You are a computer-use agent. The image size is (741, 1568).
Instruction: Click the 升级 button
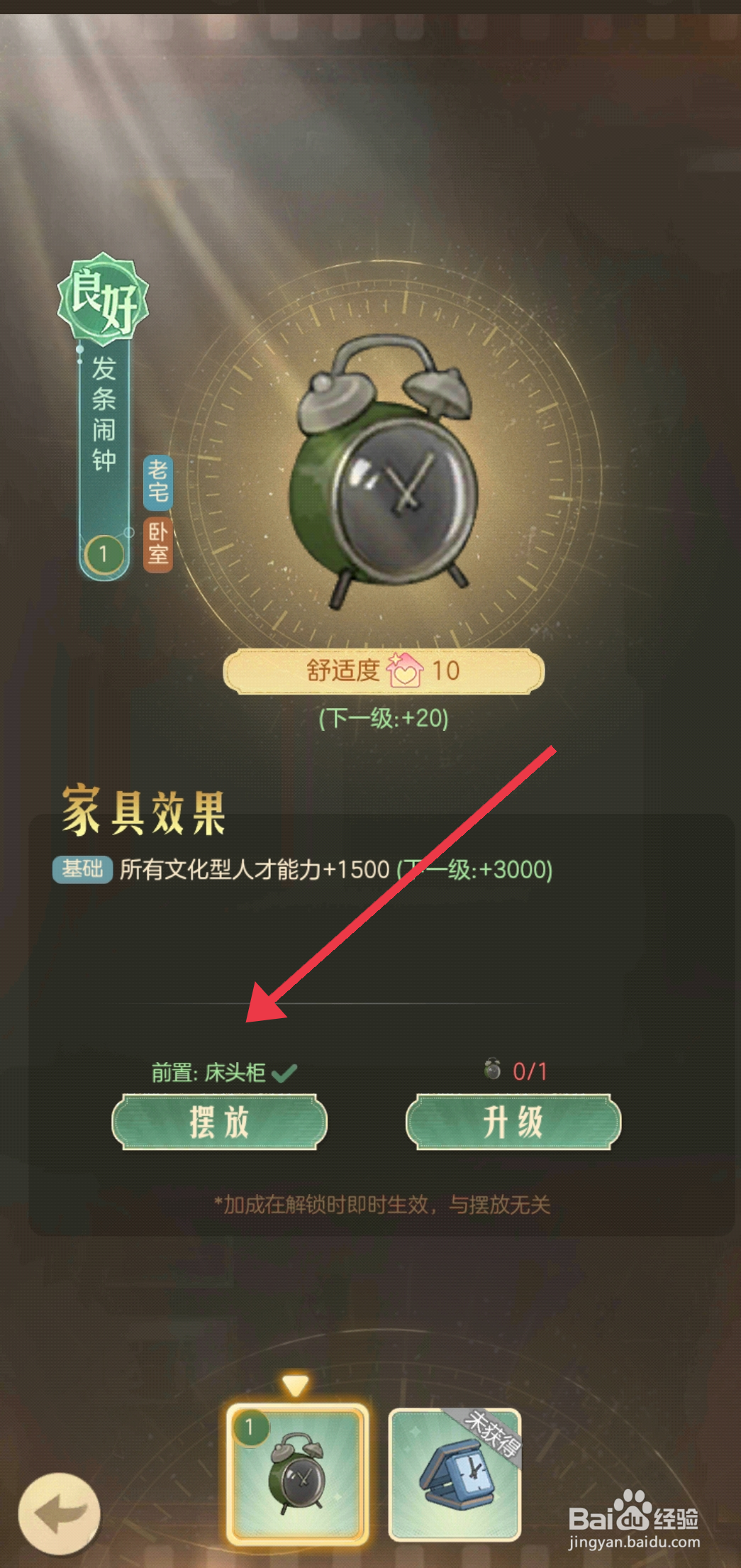pos(513,1122)
